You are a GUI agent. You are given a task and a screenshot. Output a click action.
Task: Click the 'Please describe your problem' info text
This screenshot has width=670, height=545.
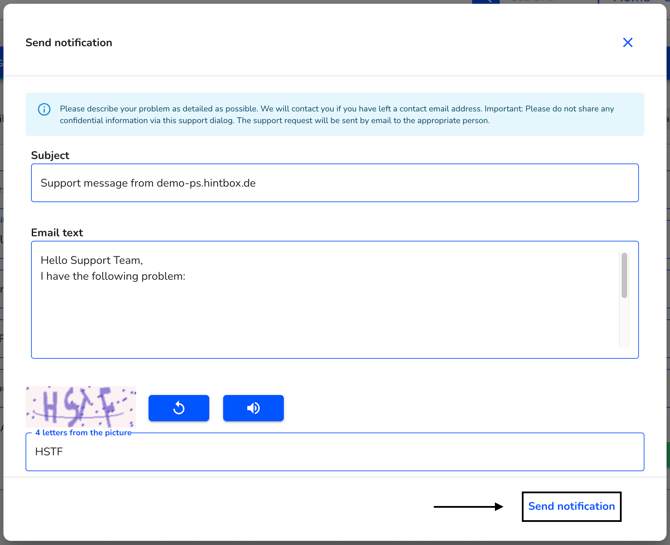pyautogui.click(x=337, y=115)
